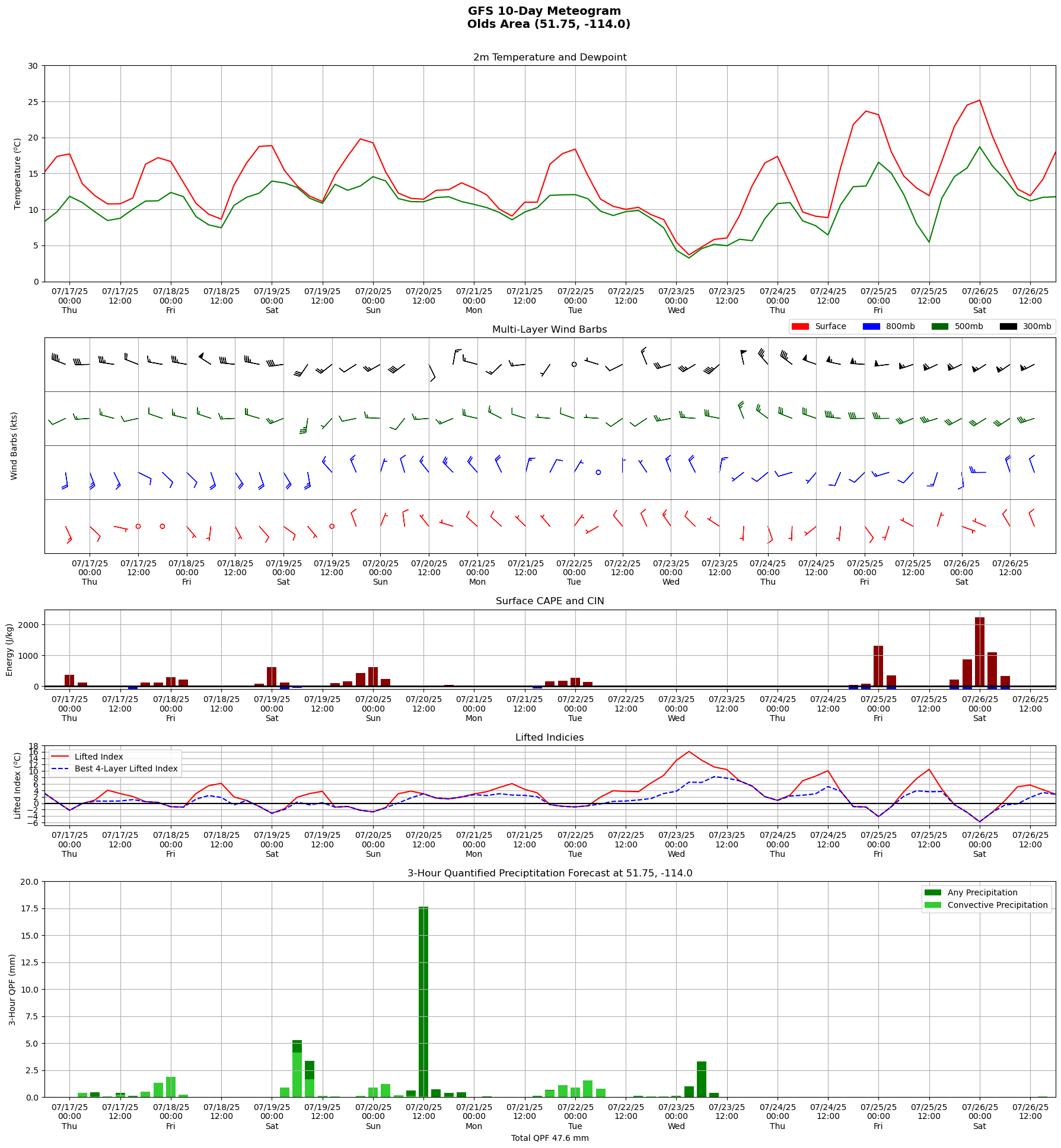The image size is (1061, 1148).
Task: Click the 'Lifted Indicies' chart title
Action: (550, 738)
